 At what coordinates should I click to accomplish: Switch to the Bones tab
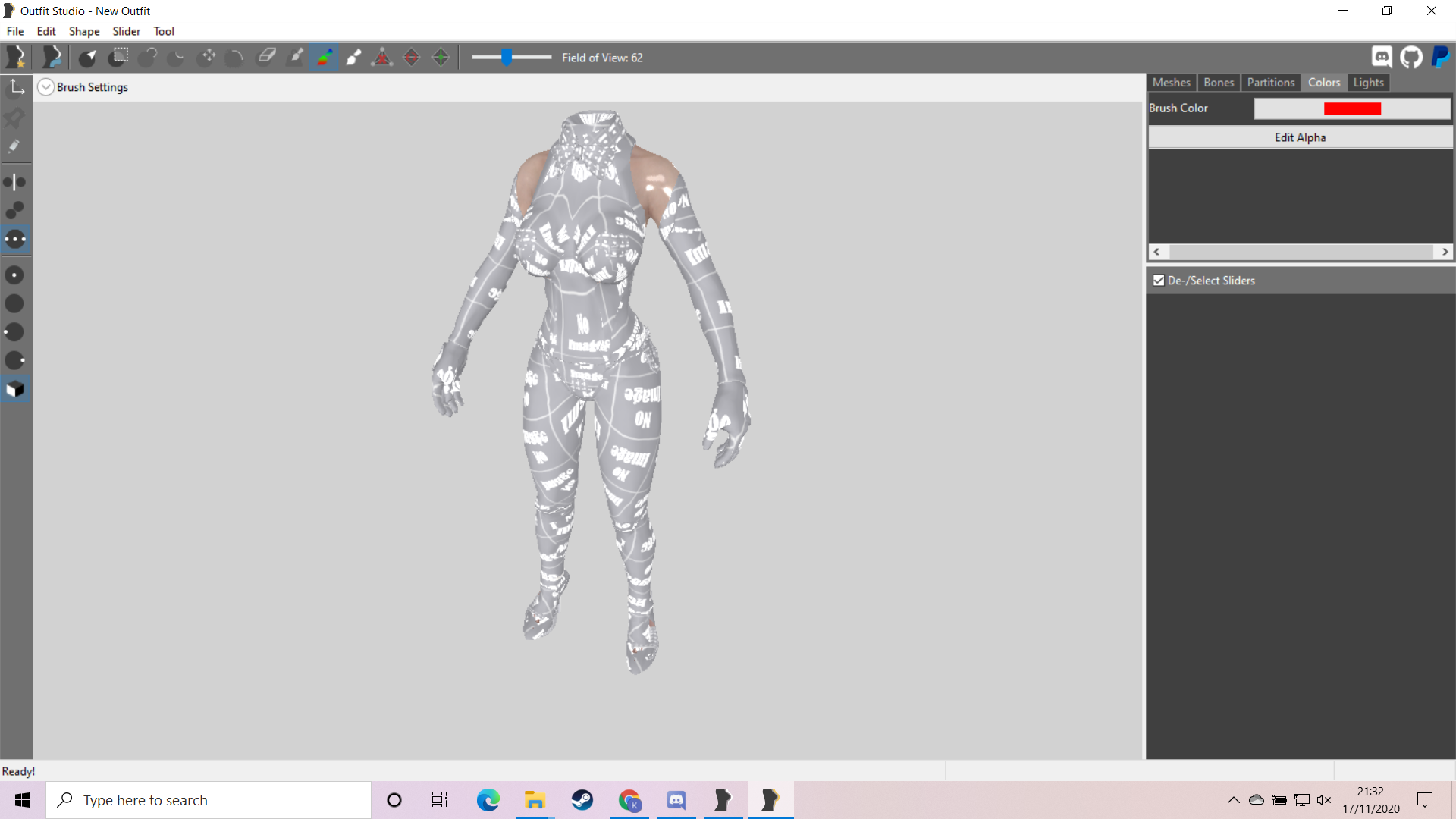[1219, 83]
